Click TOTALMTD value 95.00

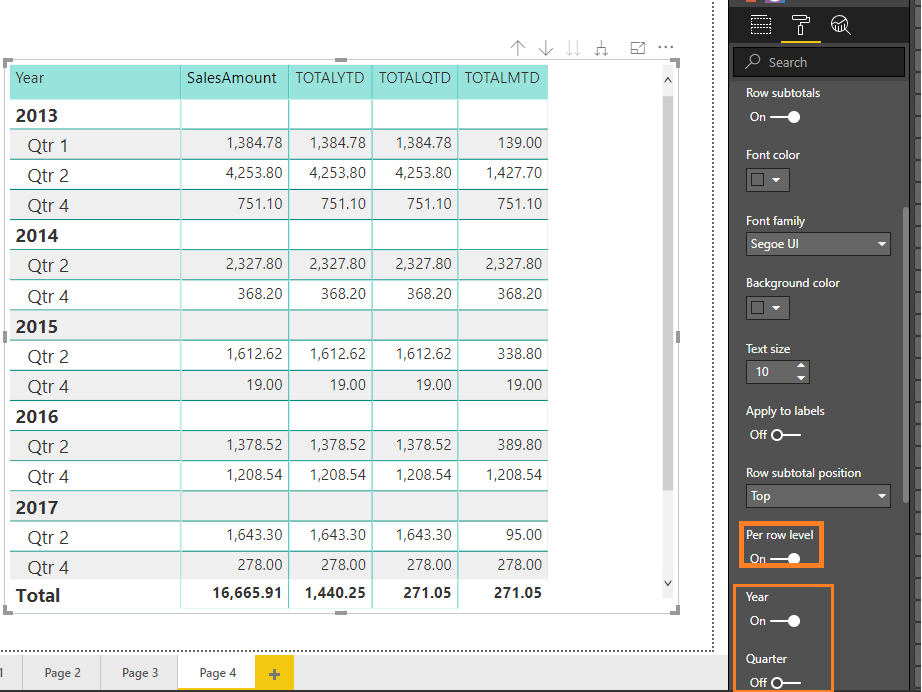pos(524,534)
